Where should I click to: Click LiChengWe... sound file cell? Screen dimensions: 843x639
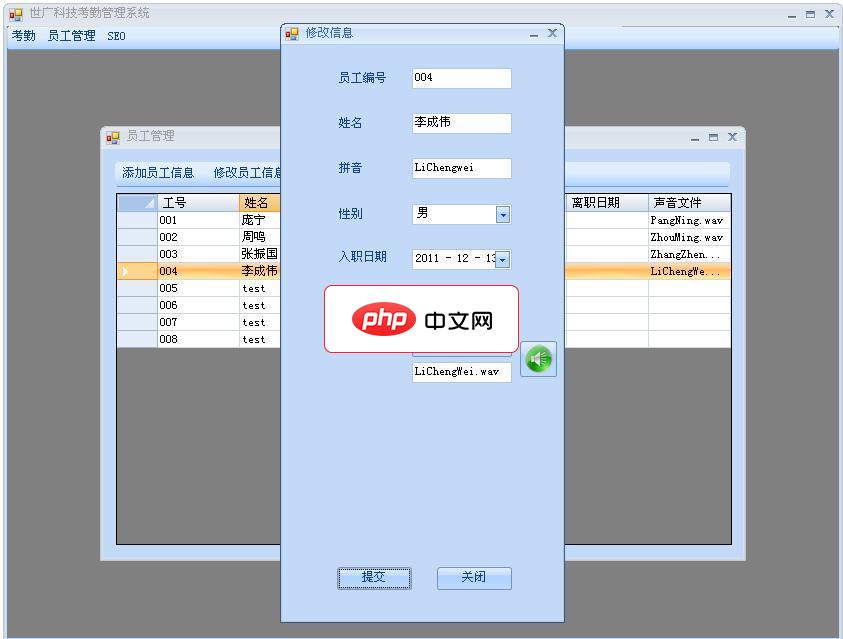pyautogui.click(x=690, y=271)
